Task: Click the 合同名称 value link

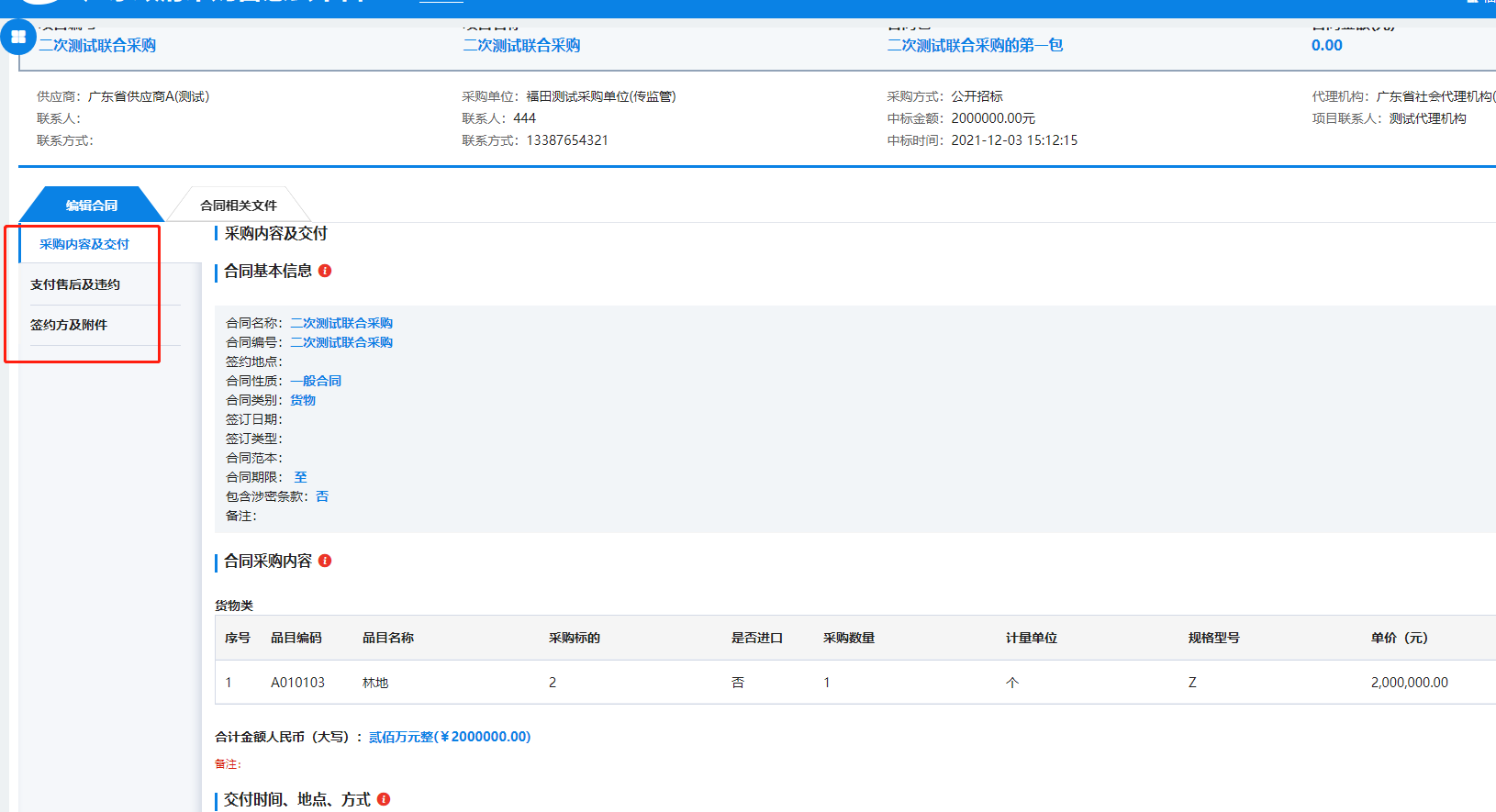Action: (x=341, y=323)
